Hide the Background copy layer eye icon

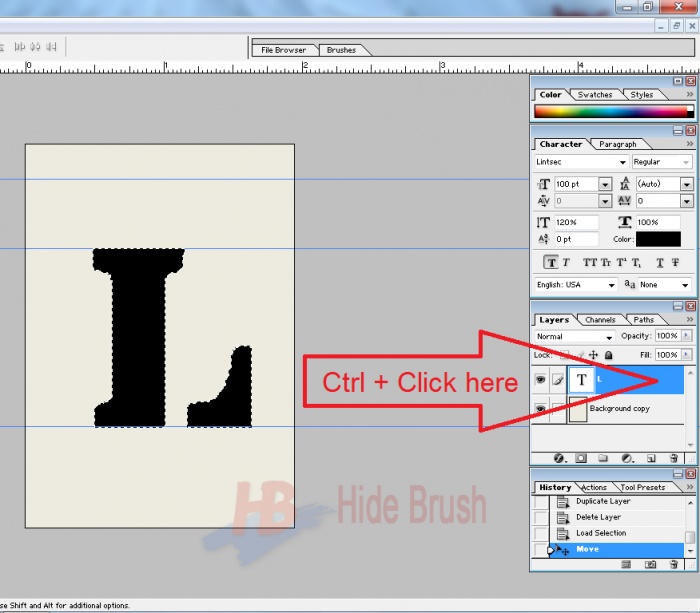541,409
